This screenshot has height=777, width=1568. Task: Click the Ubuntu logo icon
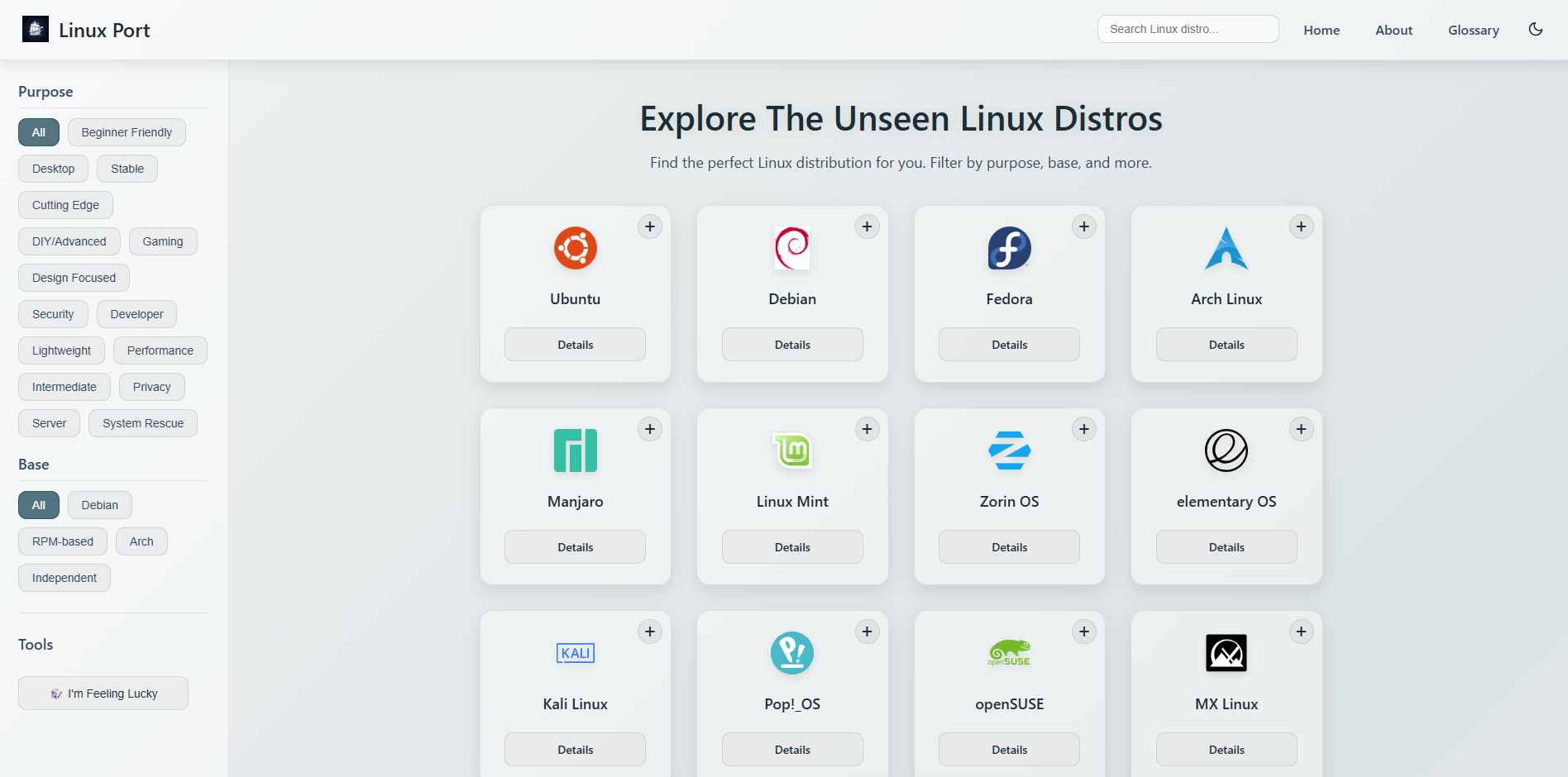coord(575,248)
